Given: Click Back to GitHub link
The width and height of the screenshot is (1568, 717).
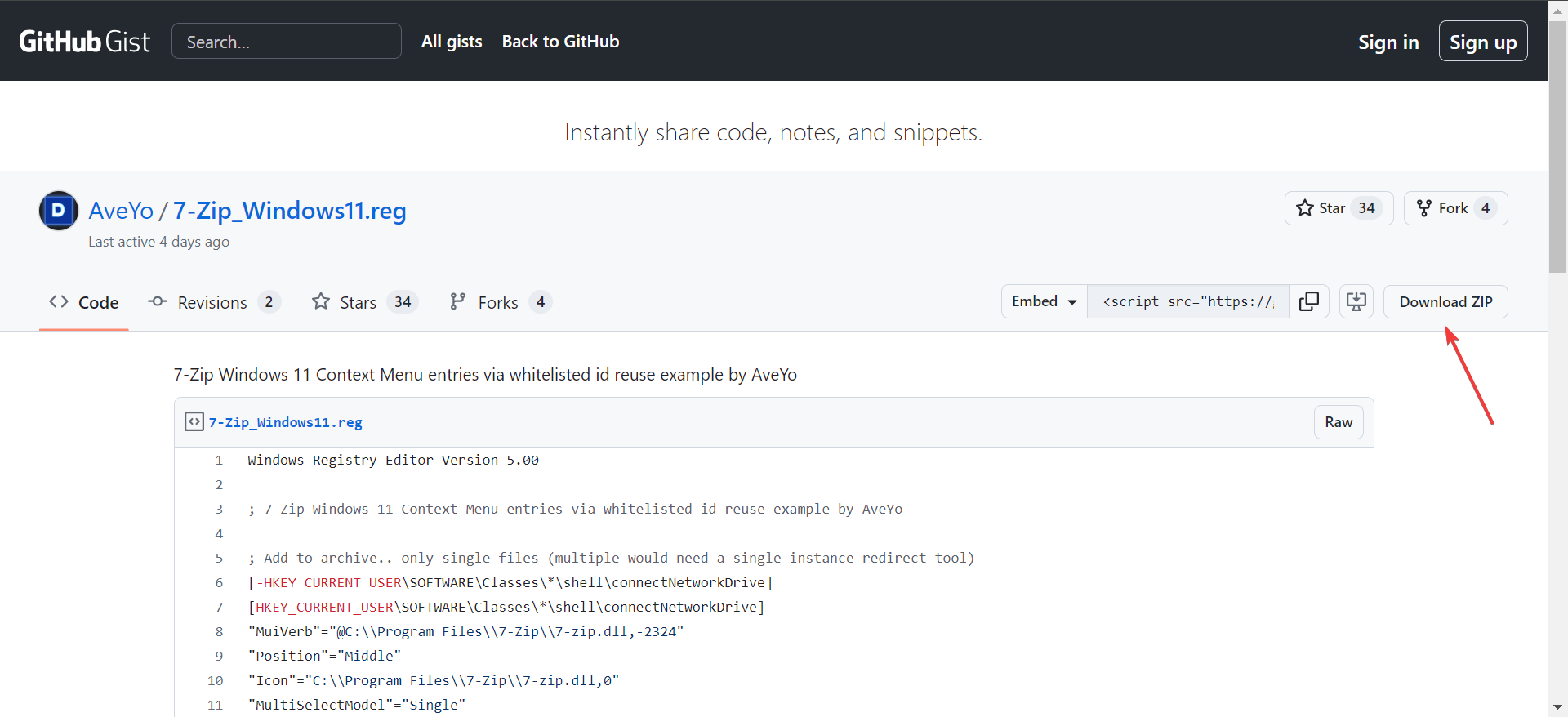Looking at the screenshot, I should click(560, 42).
